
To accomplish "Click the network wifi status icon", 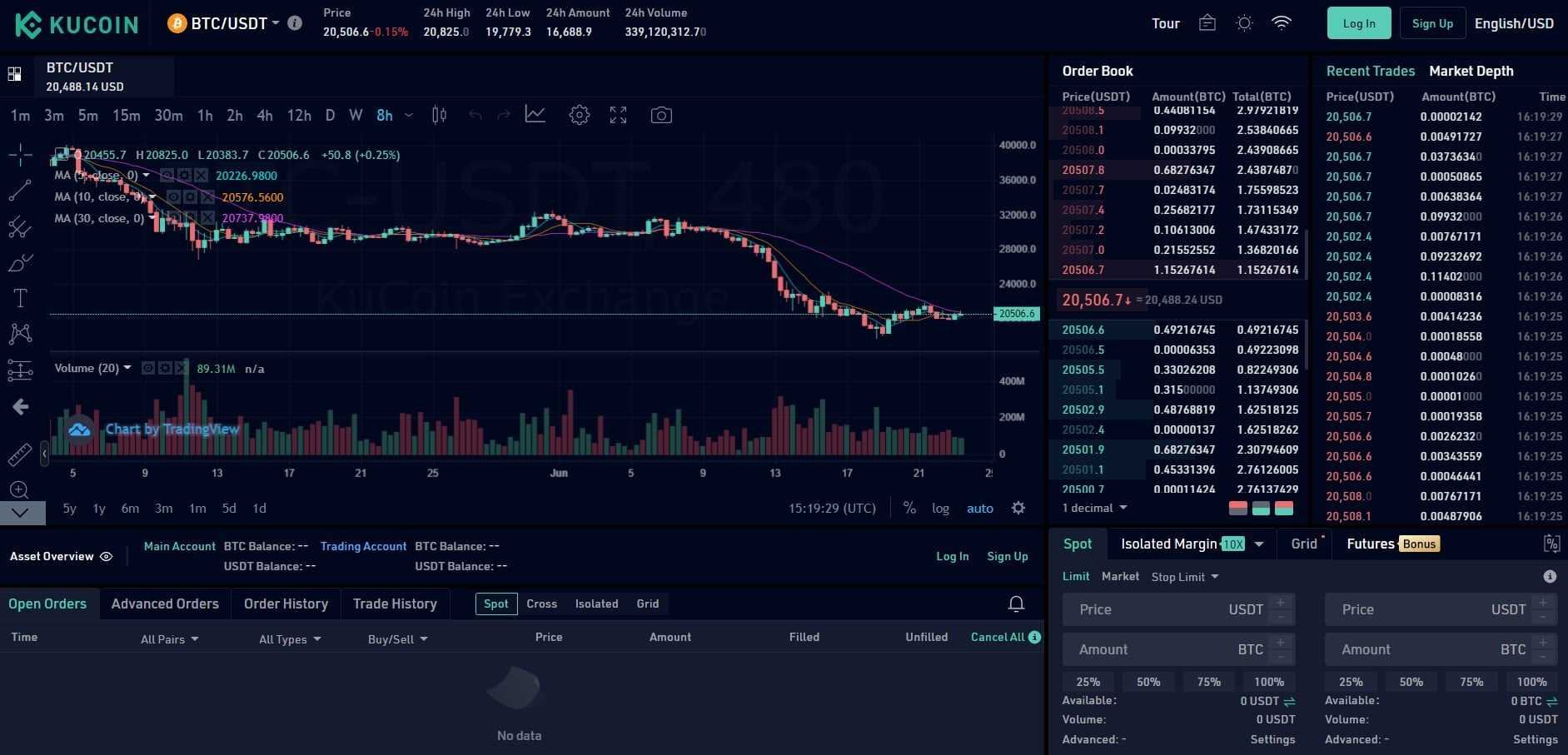I will click(1282, 23).
